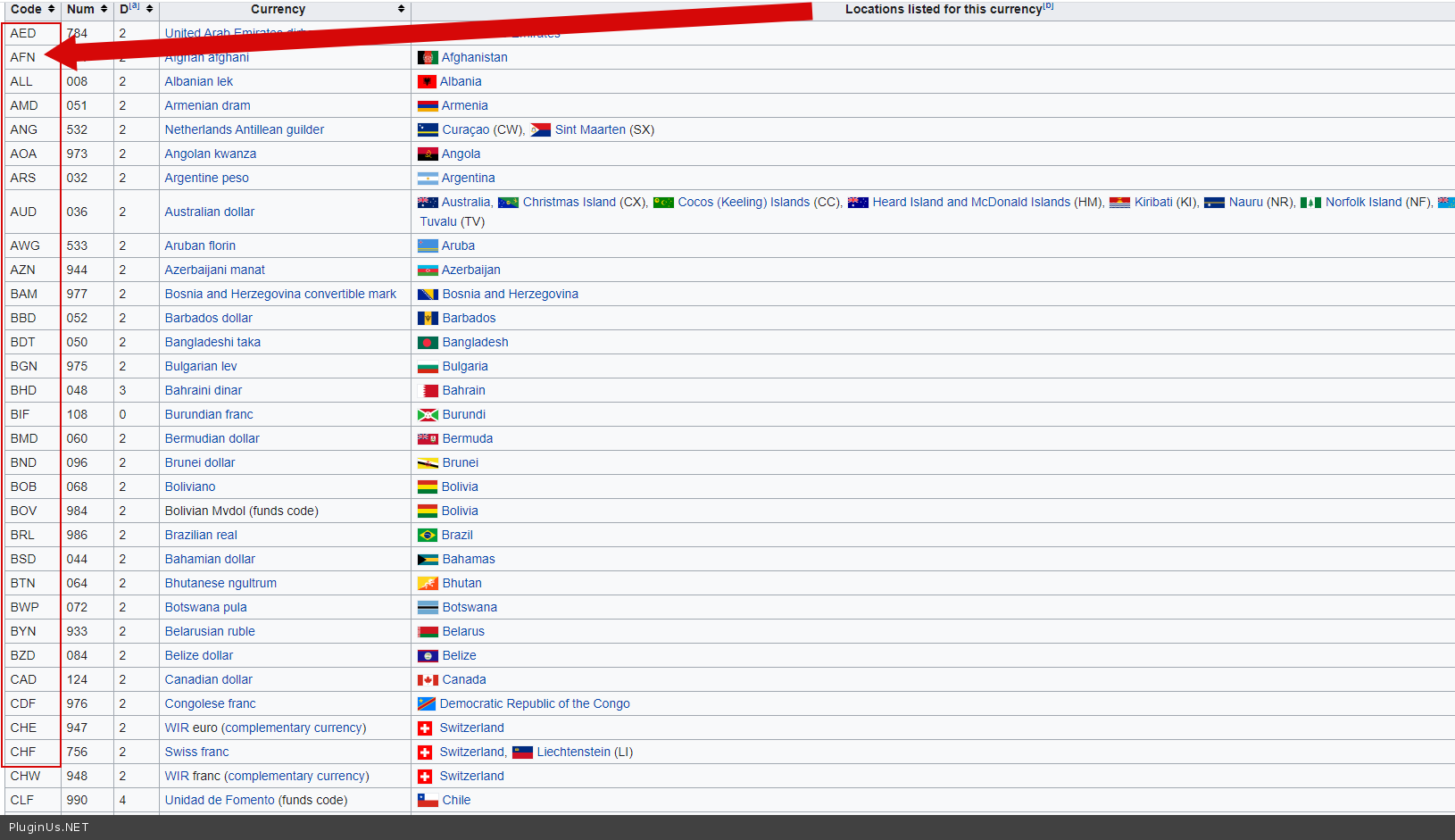Open Bosnia and Herzegovina convertible mark link
This screenshot has height=840, width=1455.
[280, 294]
